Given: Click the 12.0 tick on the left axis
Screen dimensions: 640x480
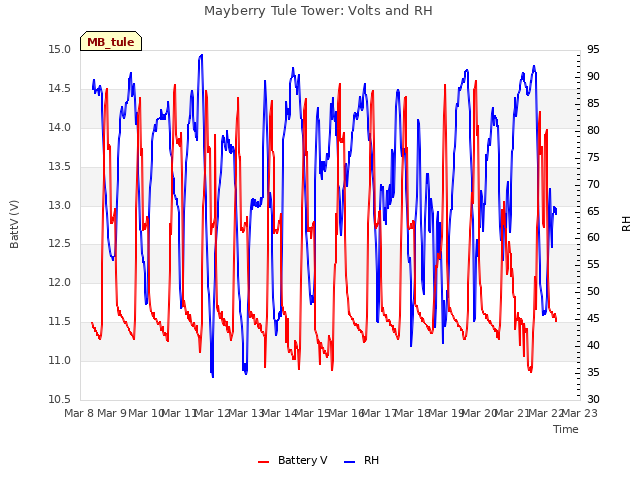Looking at the screenshot, I should pyautogui.click(x=60, y=282).
